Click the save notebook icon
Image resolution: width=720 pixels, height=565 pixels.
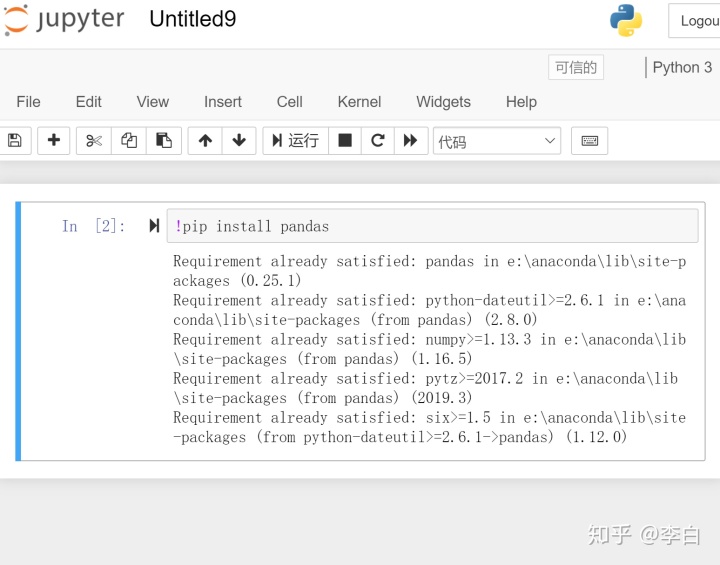(15, 141)
